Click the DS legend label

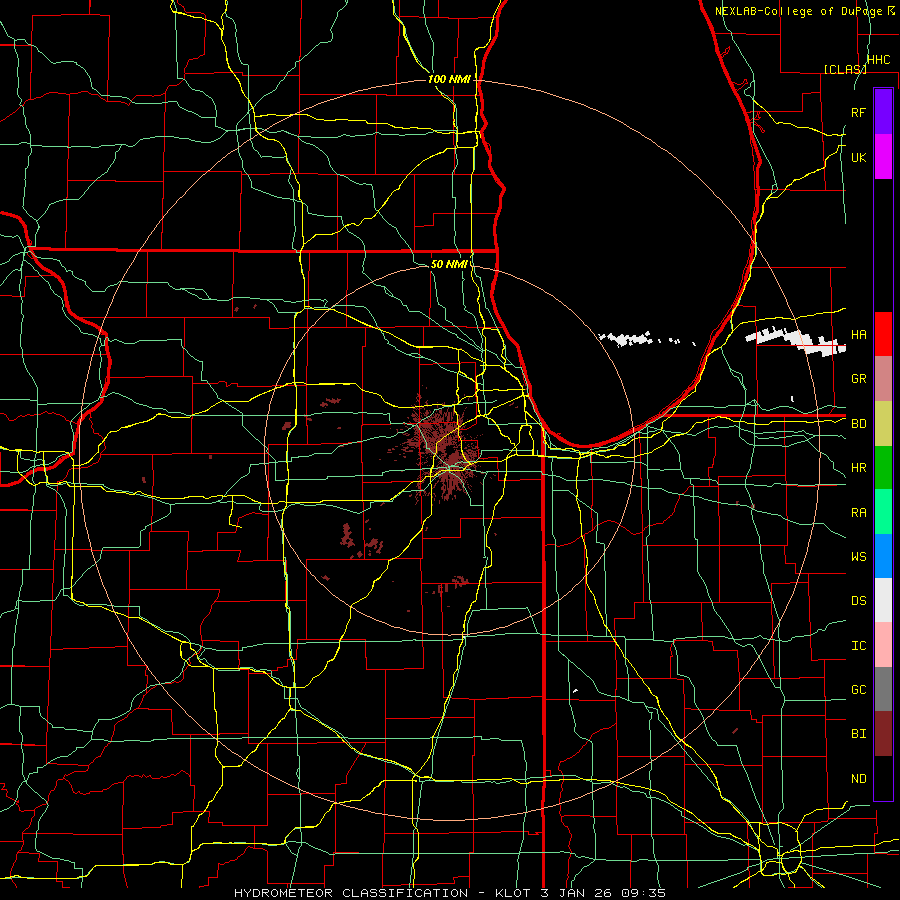pyautogui.click(x=858, y=601)
